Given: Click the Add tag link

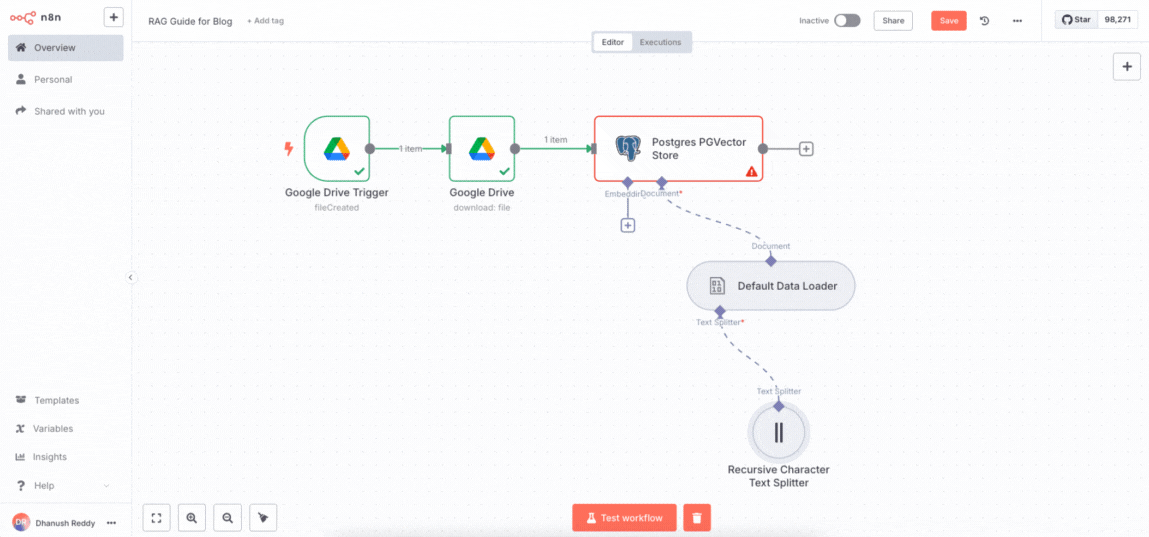Looking at the screenshot, I should pos(265,21).
